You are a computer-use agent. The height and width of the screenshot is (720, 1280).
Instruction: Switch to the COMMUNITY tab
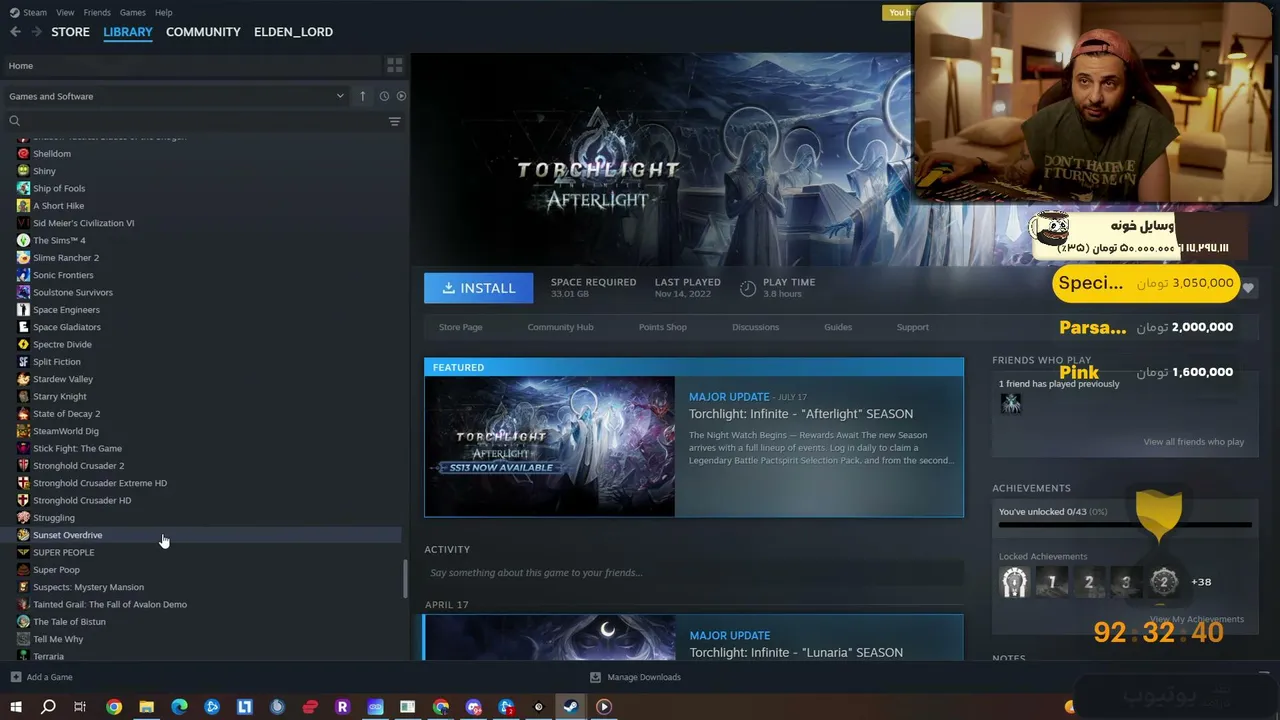tap(203, 32)
